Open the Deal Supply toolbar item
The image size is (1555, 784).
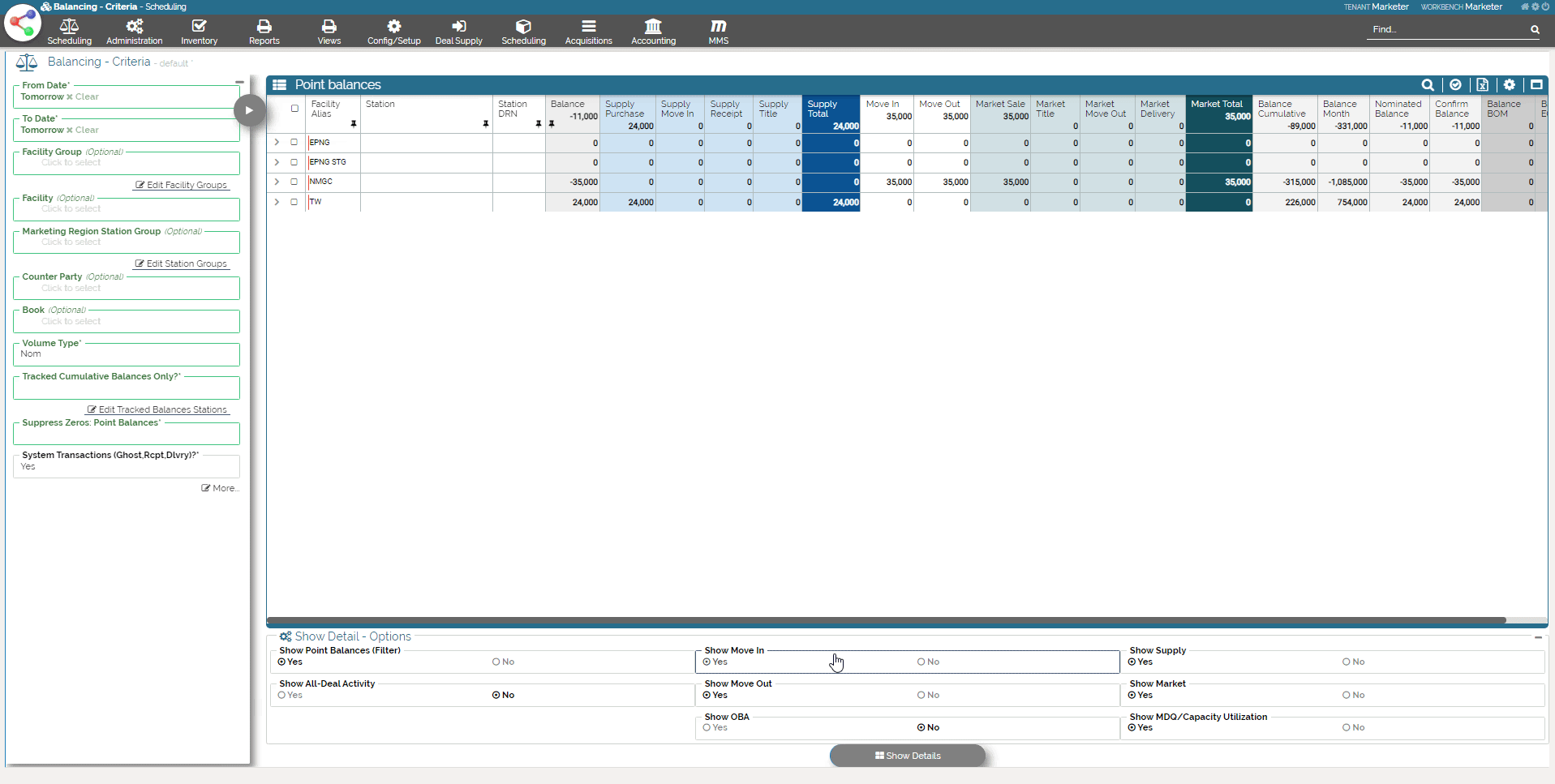point(458,32)
